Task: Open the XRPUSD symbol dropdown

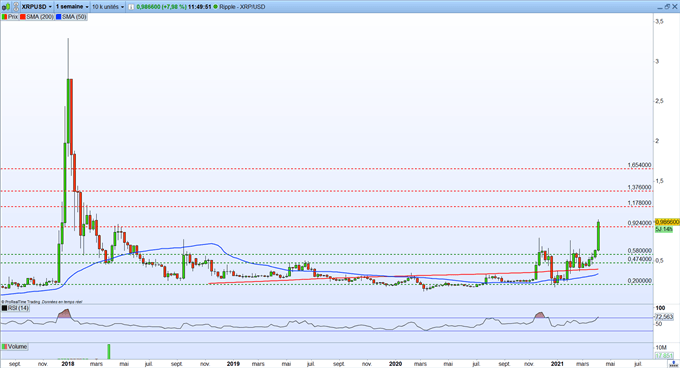Action: pos(36,7)
